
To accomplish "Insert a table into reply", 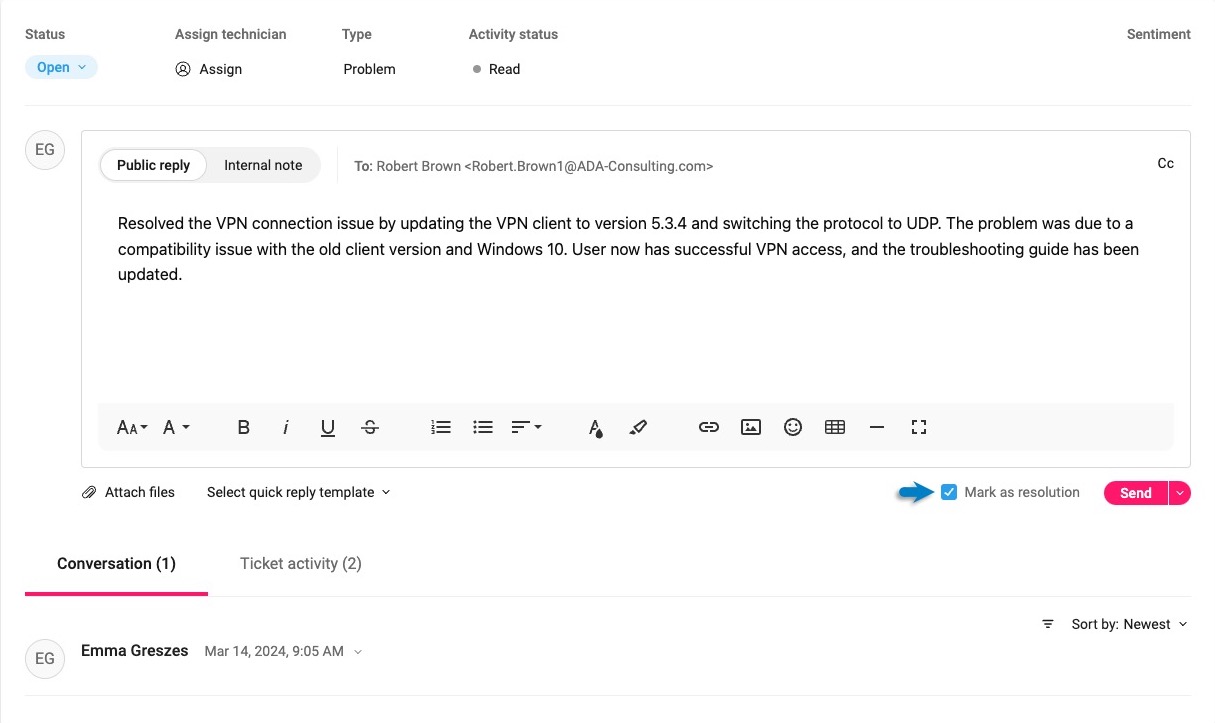I will click(x=835, y=427).
